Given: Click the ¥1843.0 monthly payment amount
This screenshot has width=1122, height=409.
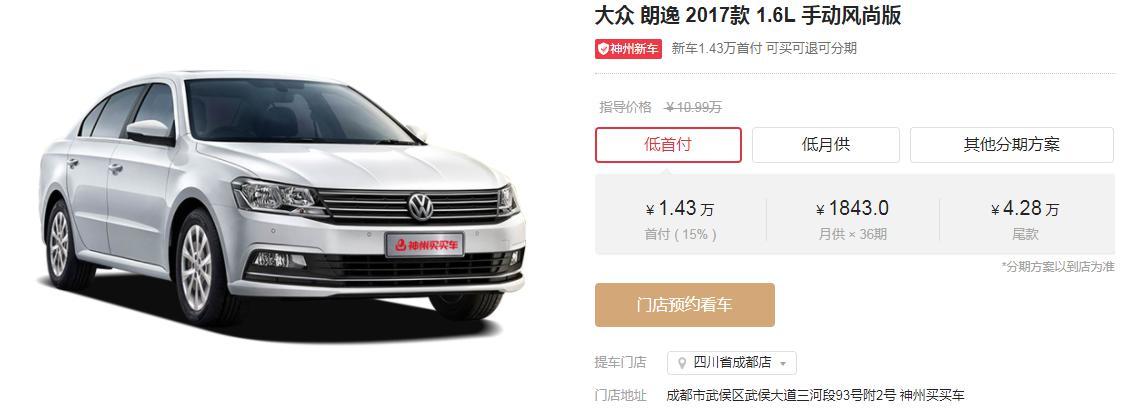Looking at the screenshot, I should click(x=852, y=209).
